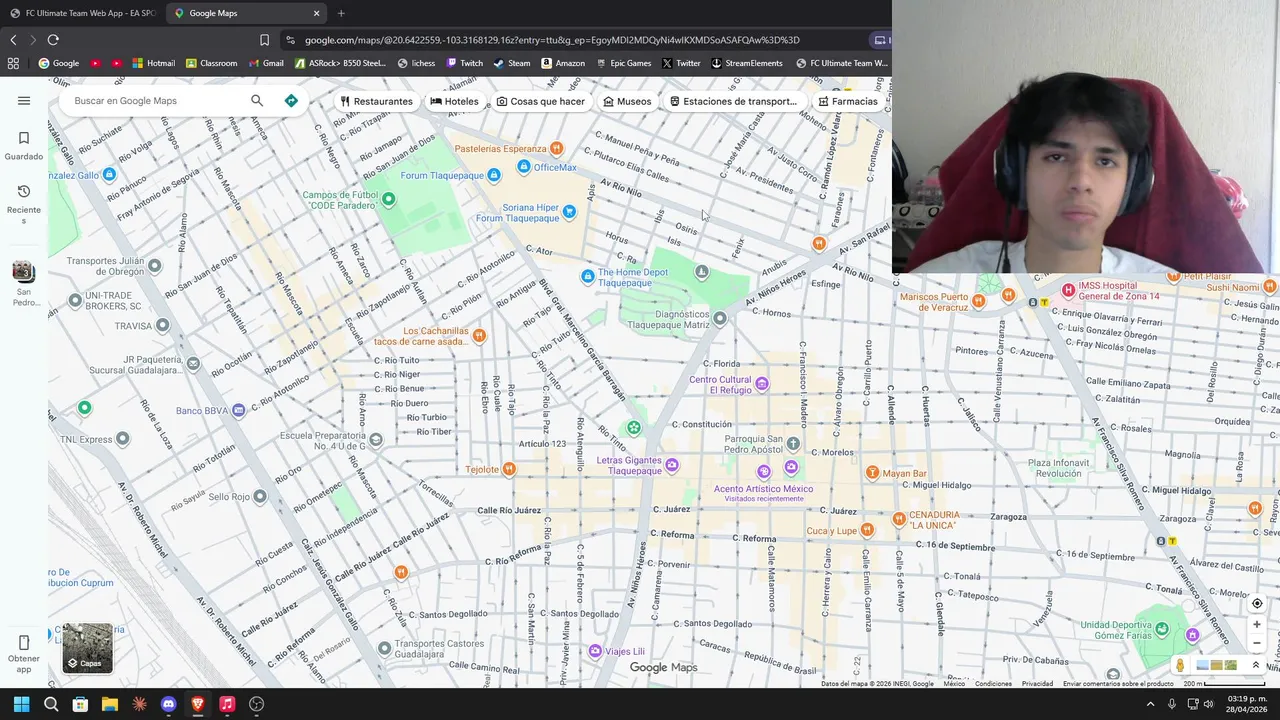Open the Twitch bookmark
The image size is (1280, 720).
pos(465,63)
